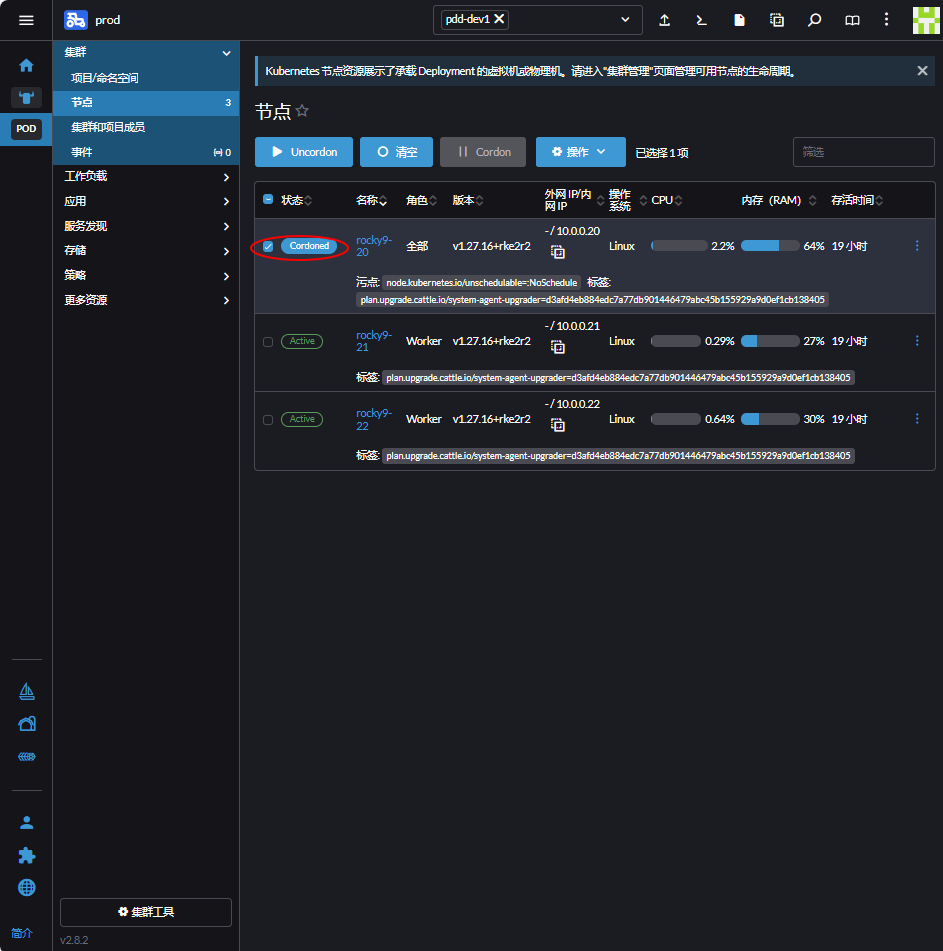Viewport: 943px width, 951px height.
Task: Open the Import YAML upload icon
Action: [x=665, y=20]
